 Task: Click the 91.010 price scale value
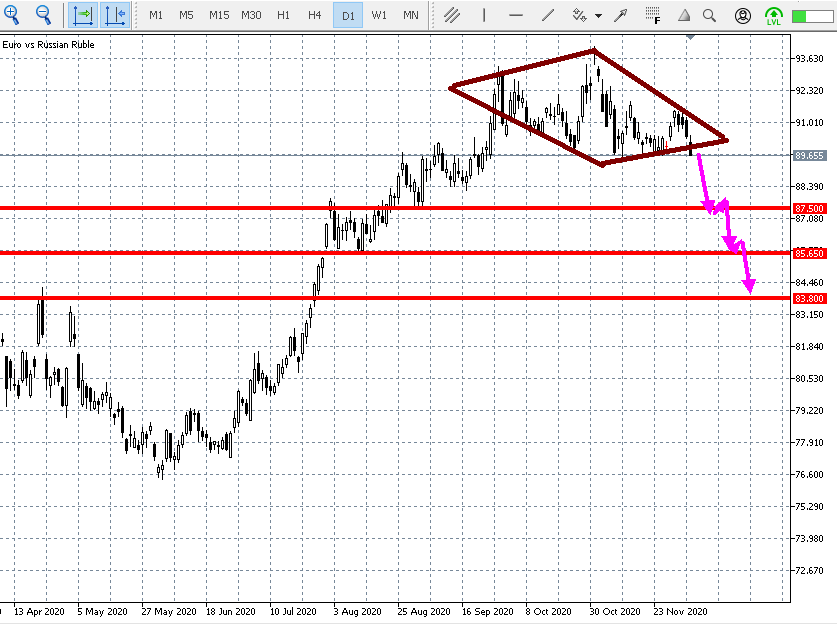coord(809,123)
